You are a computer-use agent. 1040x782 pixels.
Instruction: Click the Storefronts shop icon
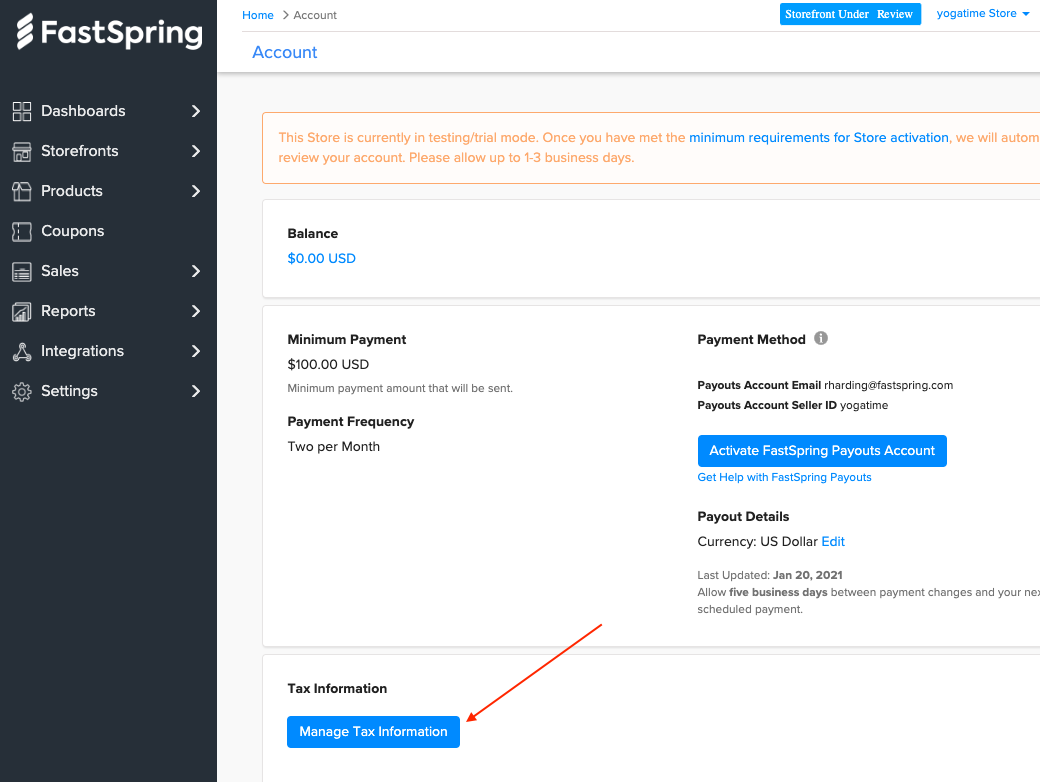click(x=22, y=151)
